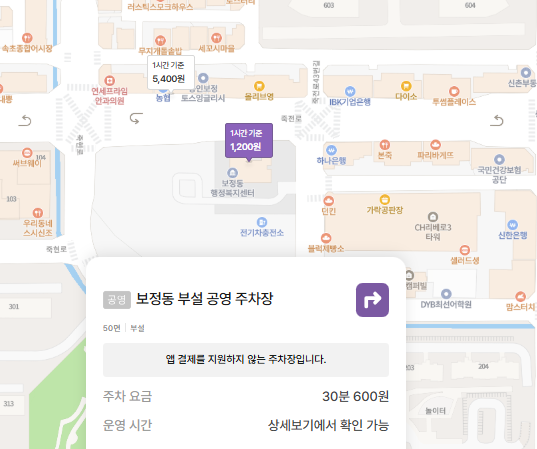The width and height of the screenshot is (537, 449).
Task: Tap the DYB최선어학원 academy icon
Action: coord(446,294)
